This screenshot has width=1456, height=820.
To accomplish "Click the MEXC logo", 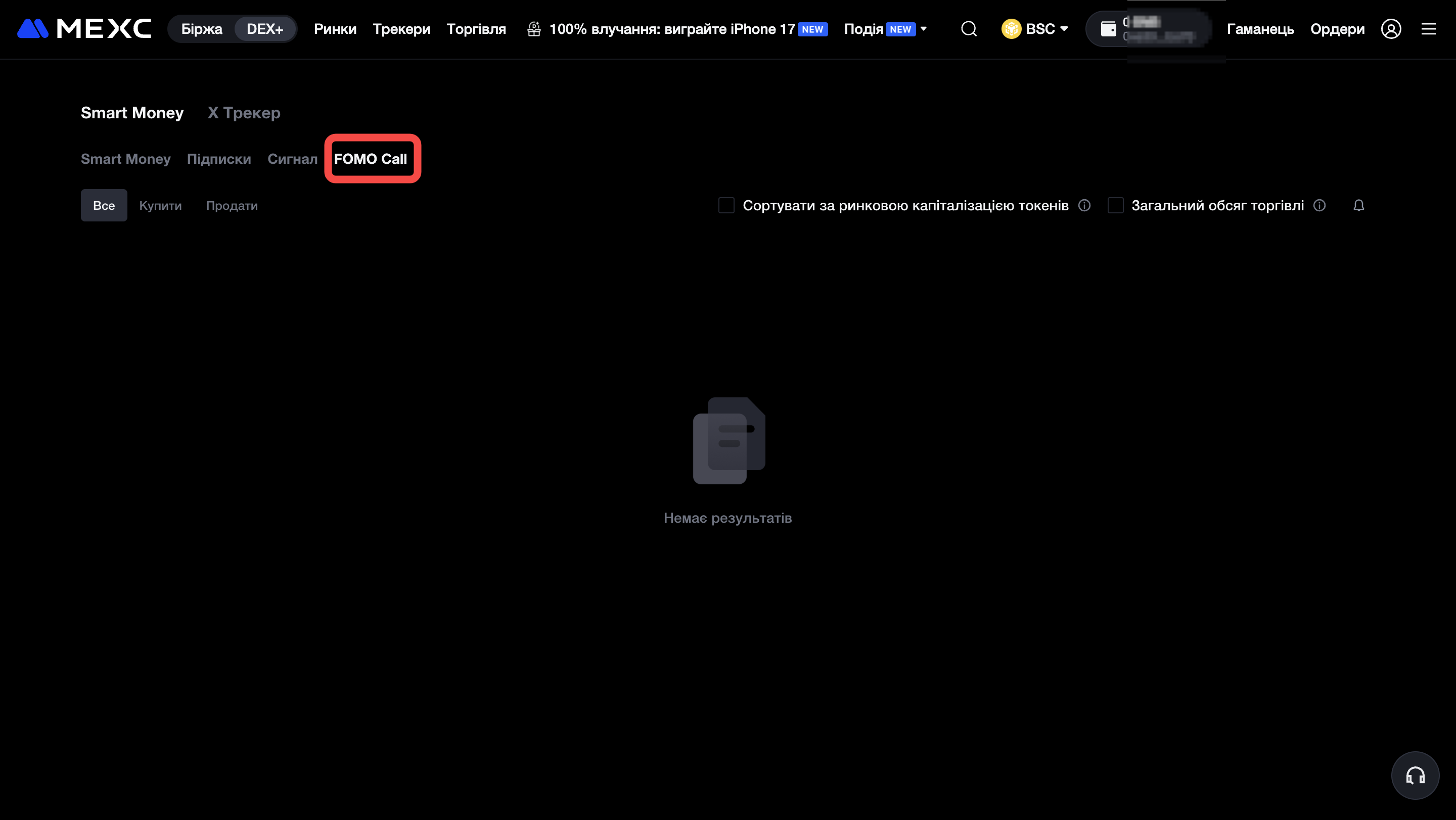I will coord(84,29).
